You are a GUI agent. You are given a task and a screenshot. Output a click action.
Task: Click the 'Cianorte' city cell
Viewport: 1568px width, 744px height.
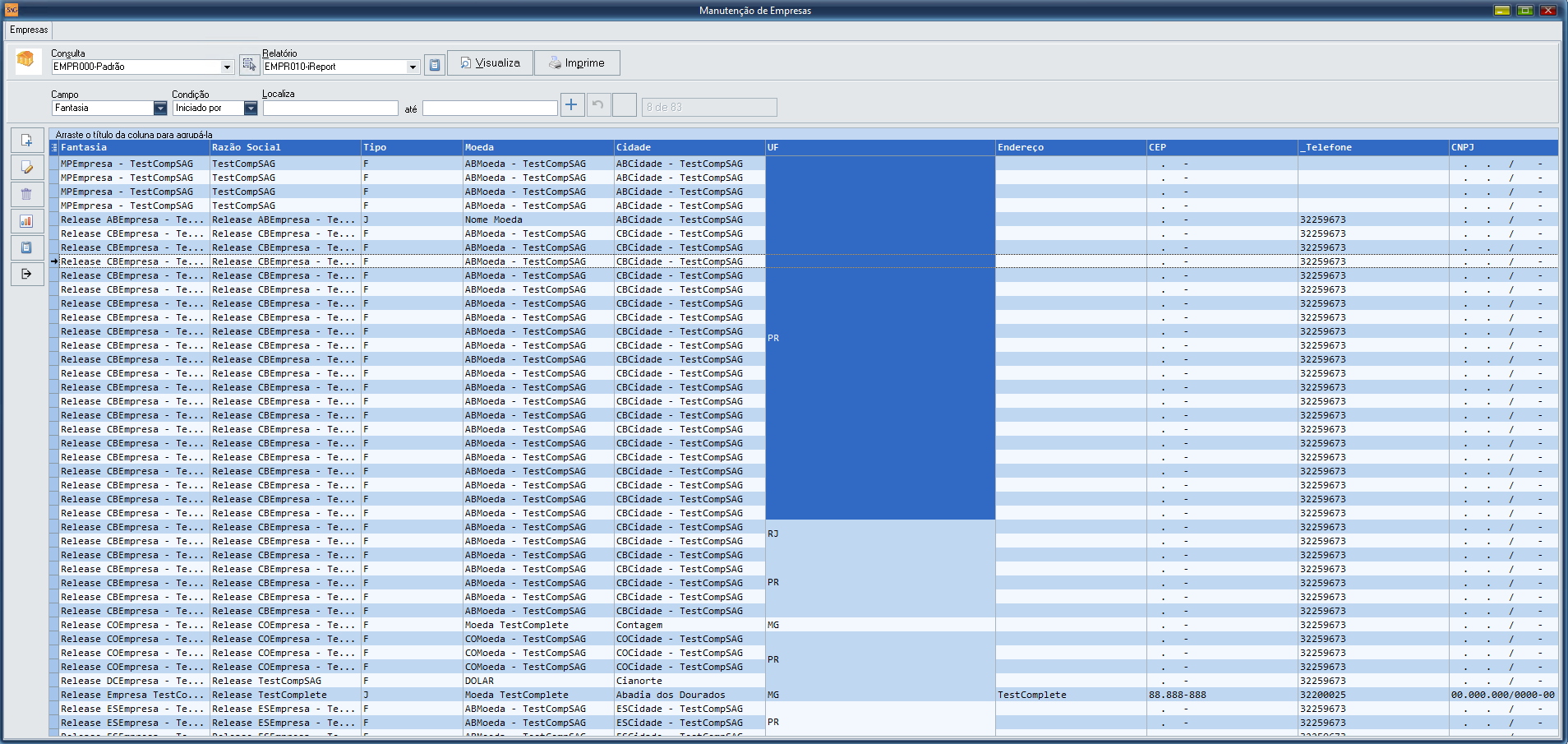click(690, 681)
